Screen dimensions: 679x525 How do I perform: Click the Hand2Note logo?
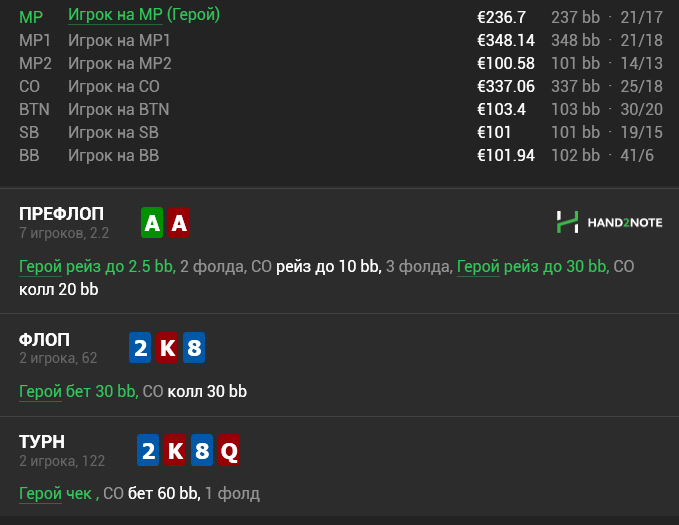[609, 222]
